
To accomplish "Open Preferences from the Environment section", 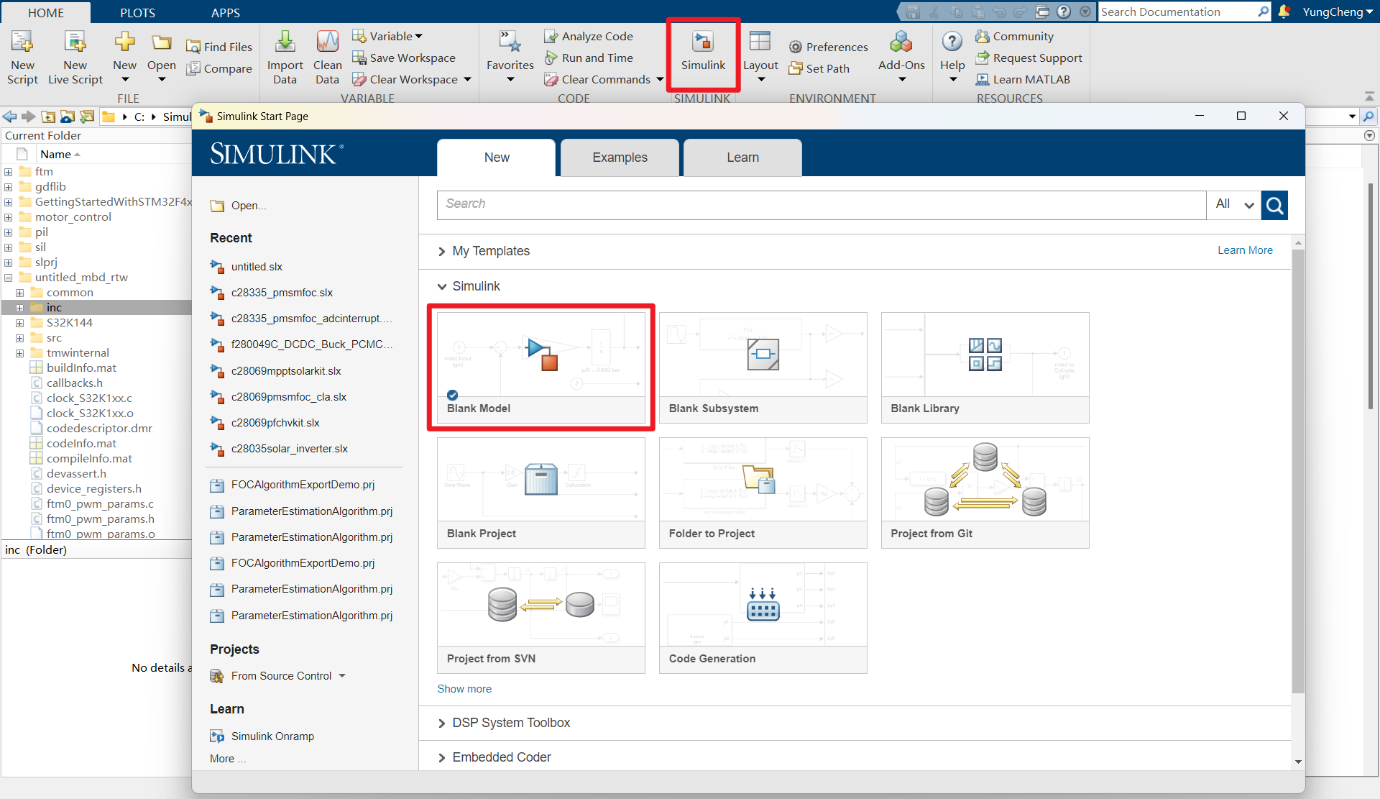I will tap(828, 47).
